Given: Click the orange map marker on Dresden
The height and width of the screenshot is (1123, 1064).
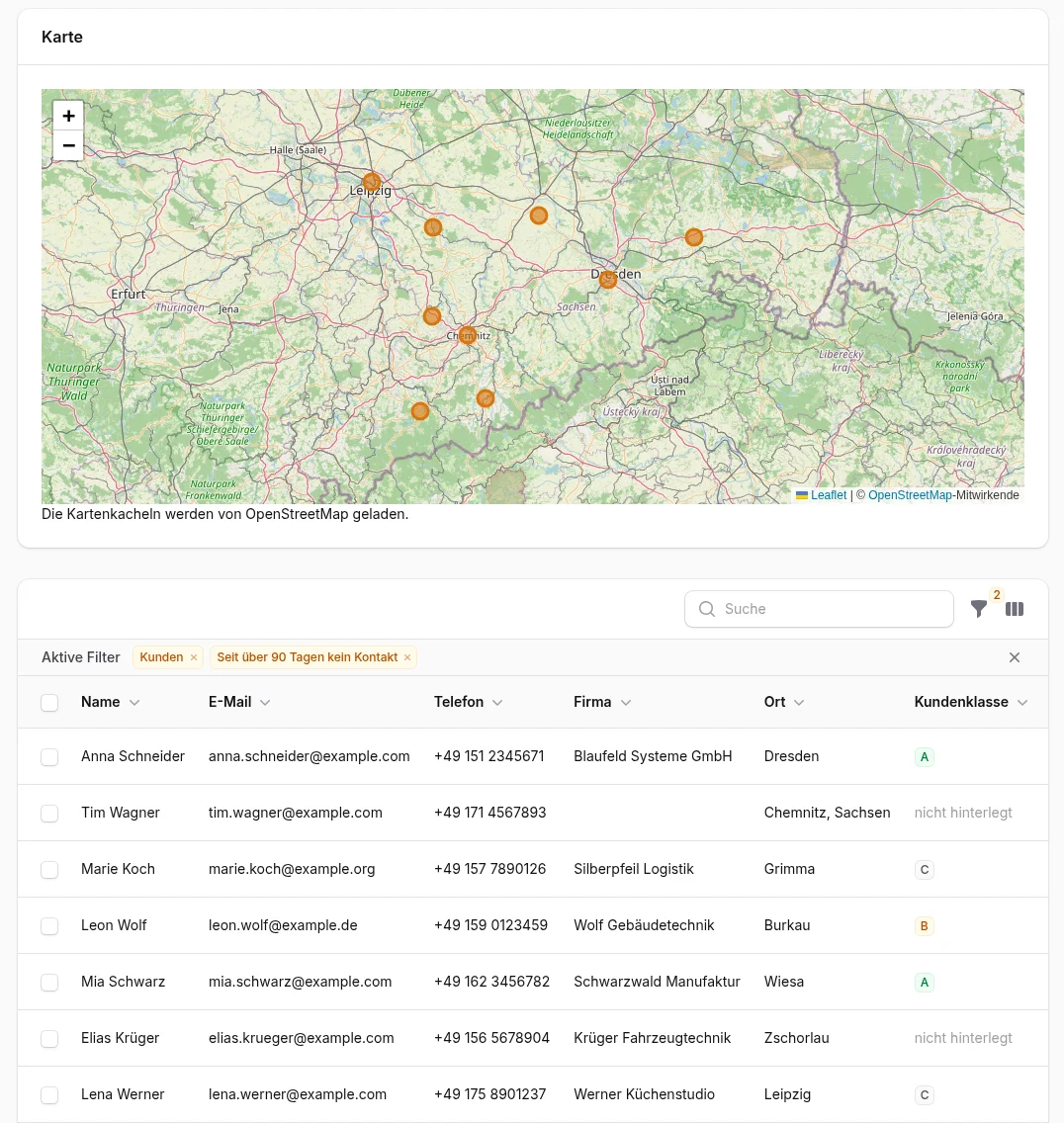Looking at the screenshot, I should click(x=607, y=280).
